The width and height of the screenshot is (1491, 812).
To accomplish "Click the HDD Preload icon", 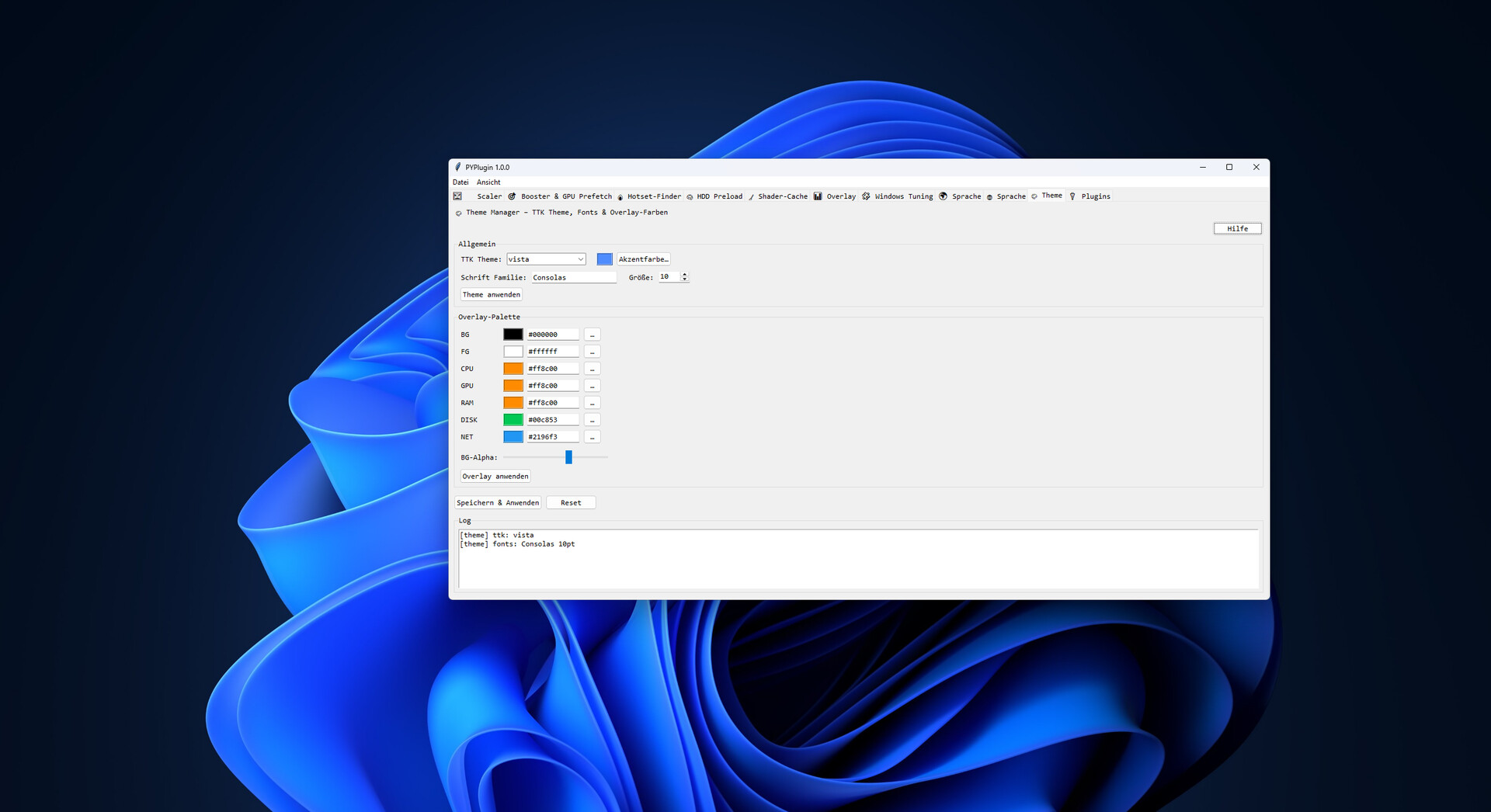I will pyautogui.click(x=688, y=196).
